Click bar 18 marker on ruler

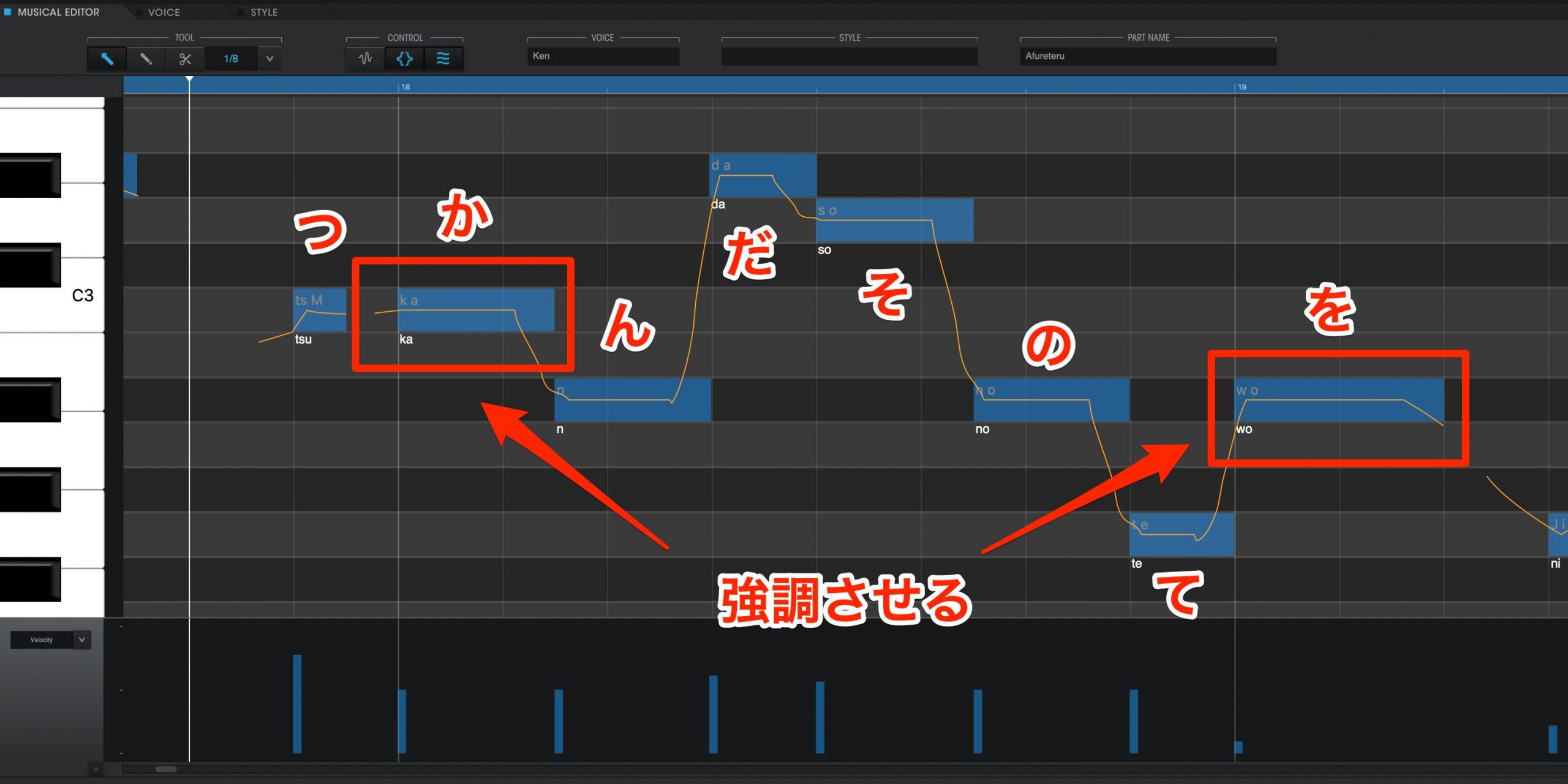404,86
